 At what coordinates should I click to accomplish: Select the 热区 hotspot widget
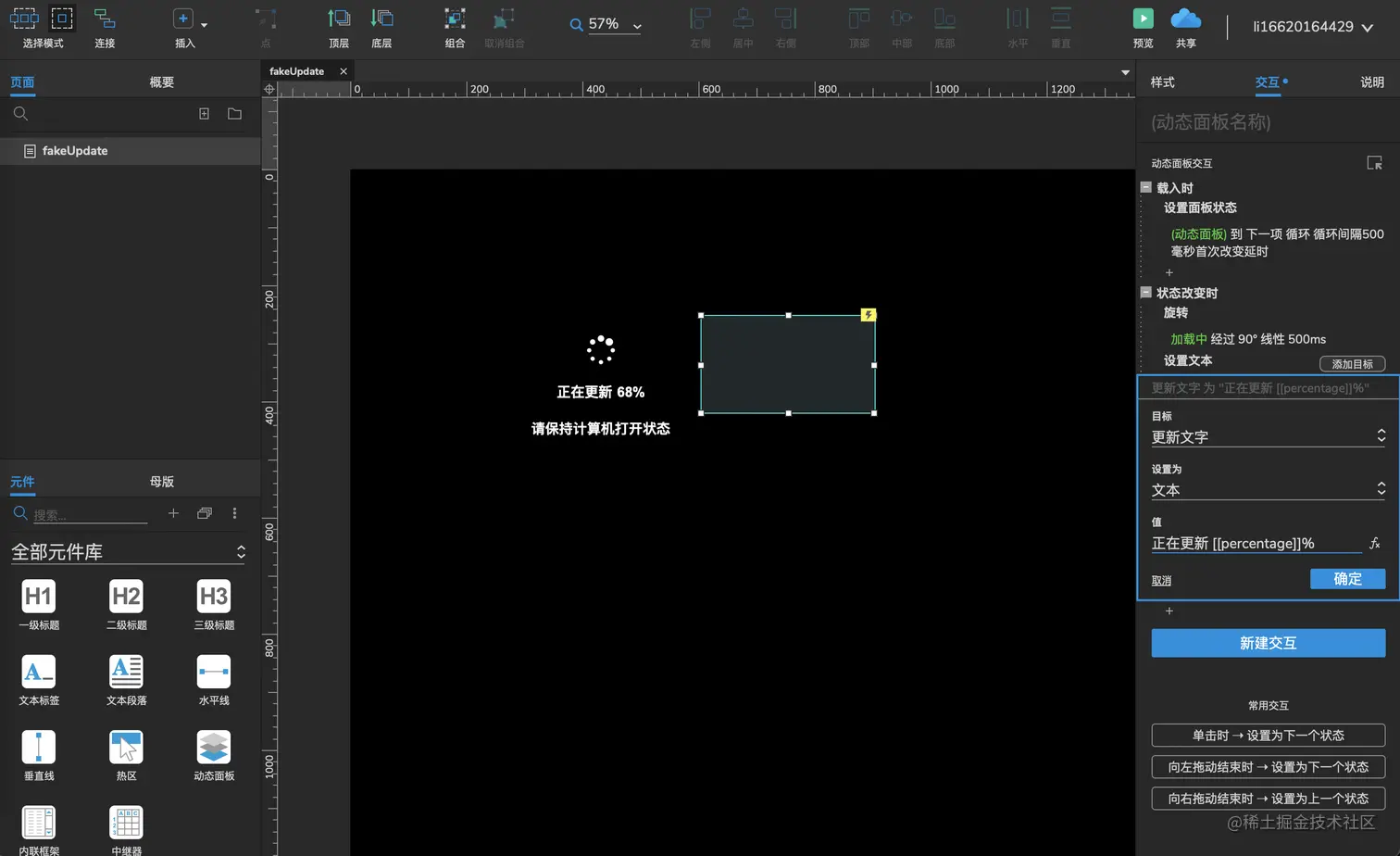tap(126, 755)
